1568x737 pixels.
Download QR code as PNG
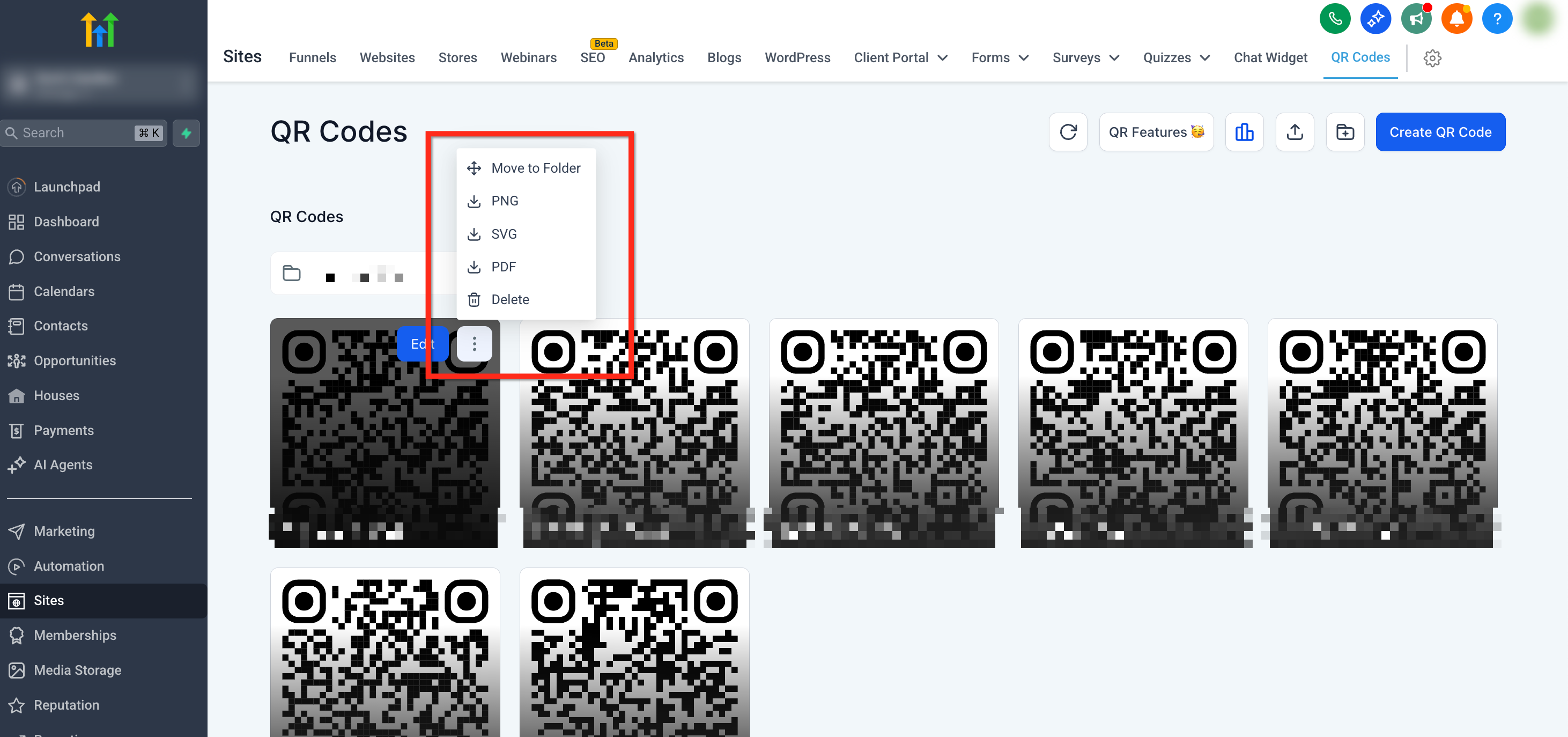click(x=505, y=201)
